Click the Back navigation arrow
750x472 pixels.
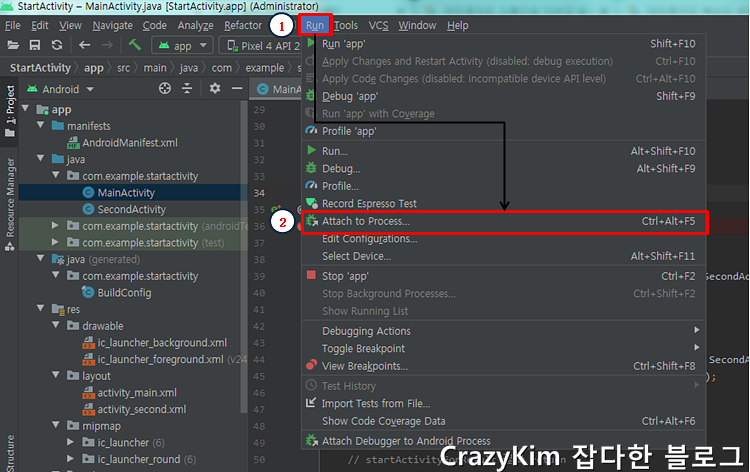coord(85,45)
